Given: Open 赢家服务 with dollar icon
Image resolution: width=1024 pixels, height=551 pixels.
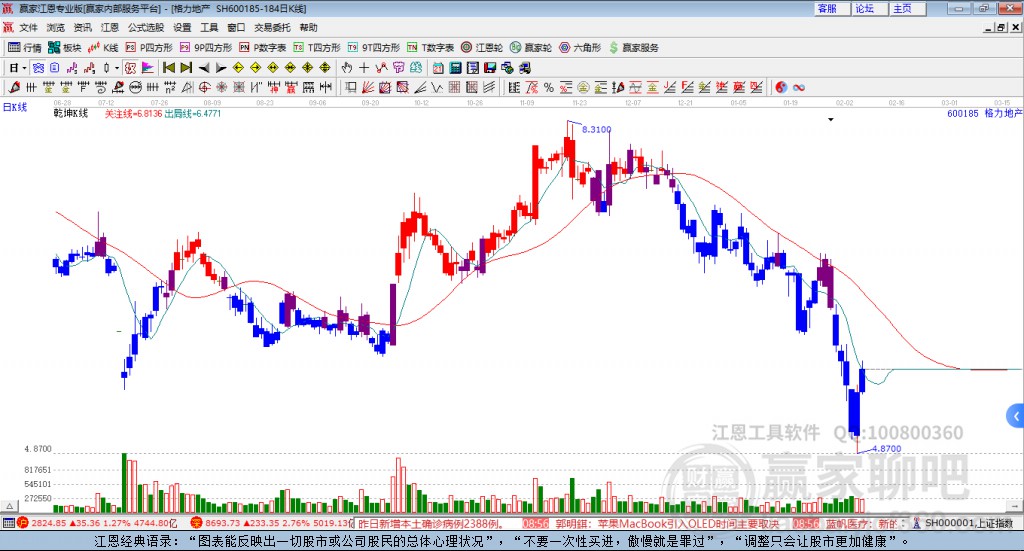Looking at the screenshot, I should click(633, 48).
